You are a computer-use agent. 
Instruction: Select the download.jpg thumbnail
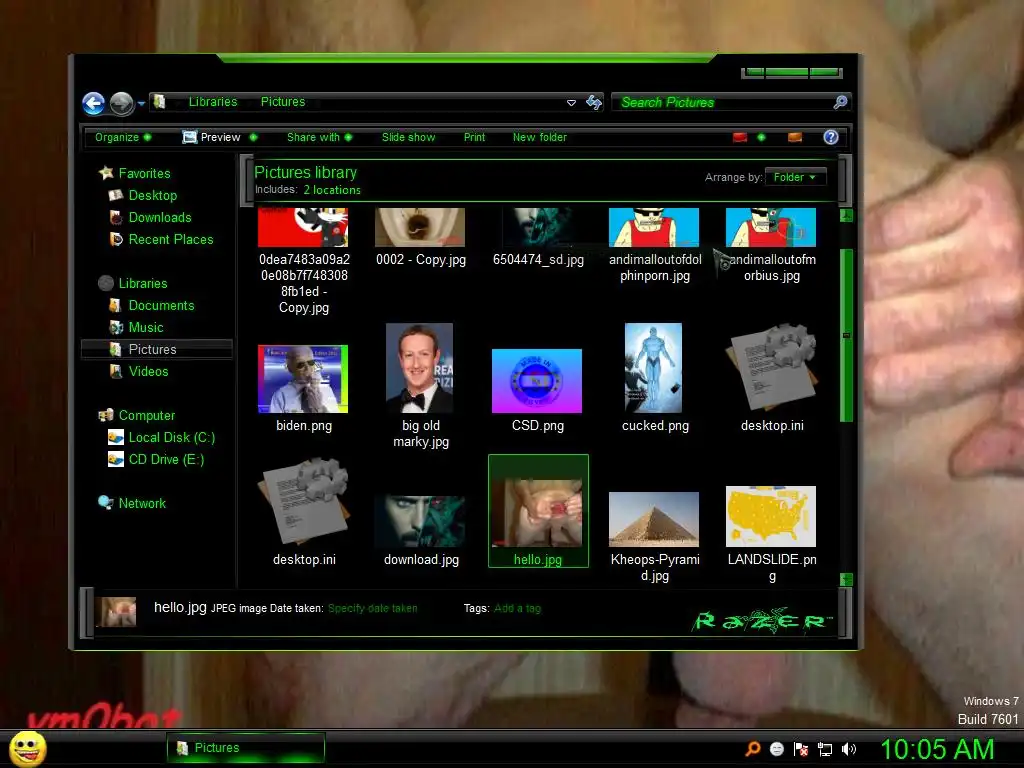[x=420, y=521]
